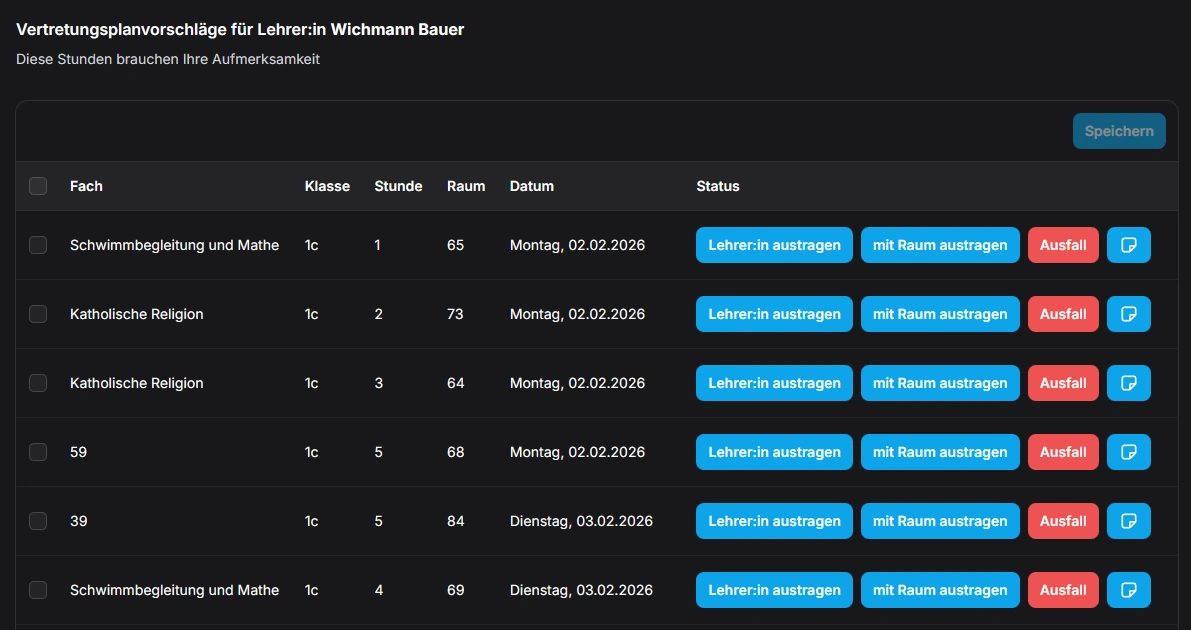Screen dimensions: 1191x630
Task: Click note icon in Fach 59 row
Action: [1128, 452]
